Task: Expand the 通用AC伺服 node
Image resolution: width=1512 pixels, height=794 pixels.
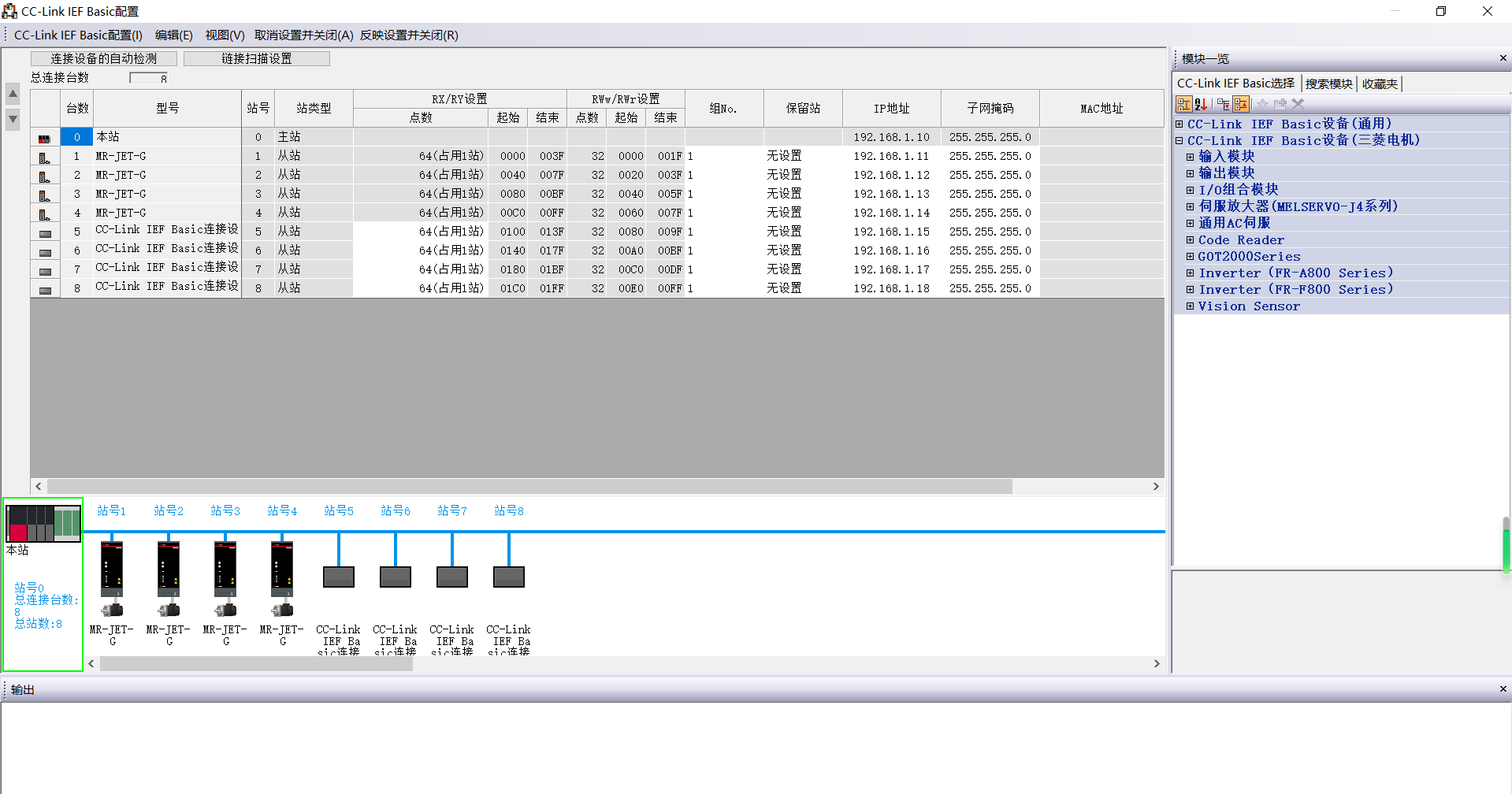Action: (x=1191, y=223)
